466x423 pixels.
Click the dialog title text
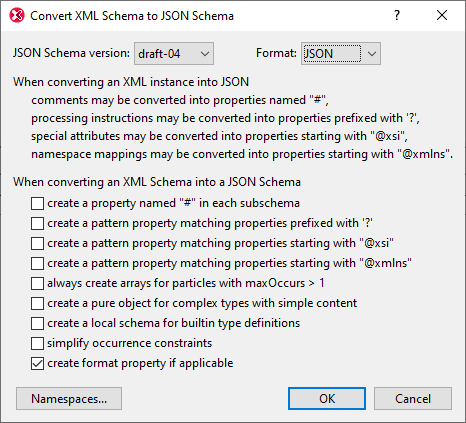tap(132, 16)
